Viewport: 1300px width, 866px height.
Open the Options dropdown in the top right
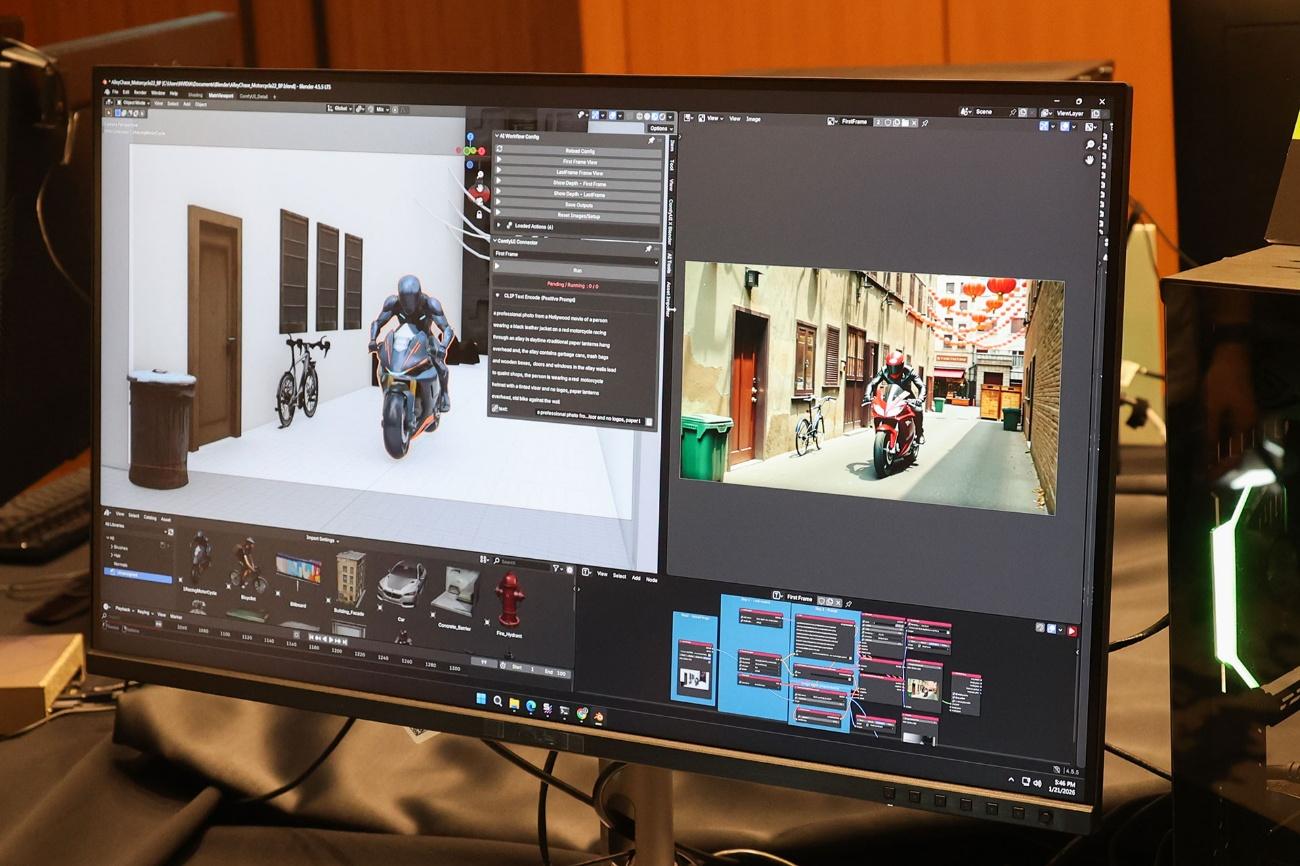click(658, 129)
